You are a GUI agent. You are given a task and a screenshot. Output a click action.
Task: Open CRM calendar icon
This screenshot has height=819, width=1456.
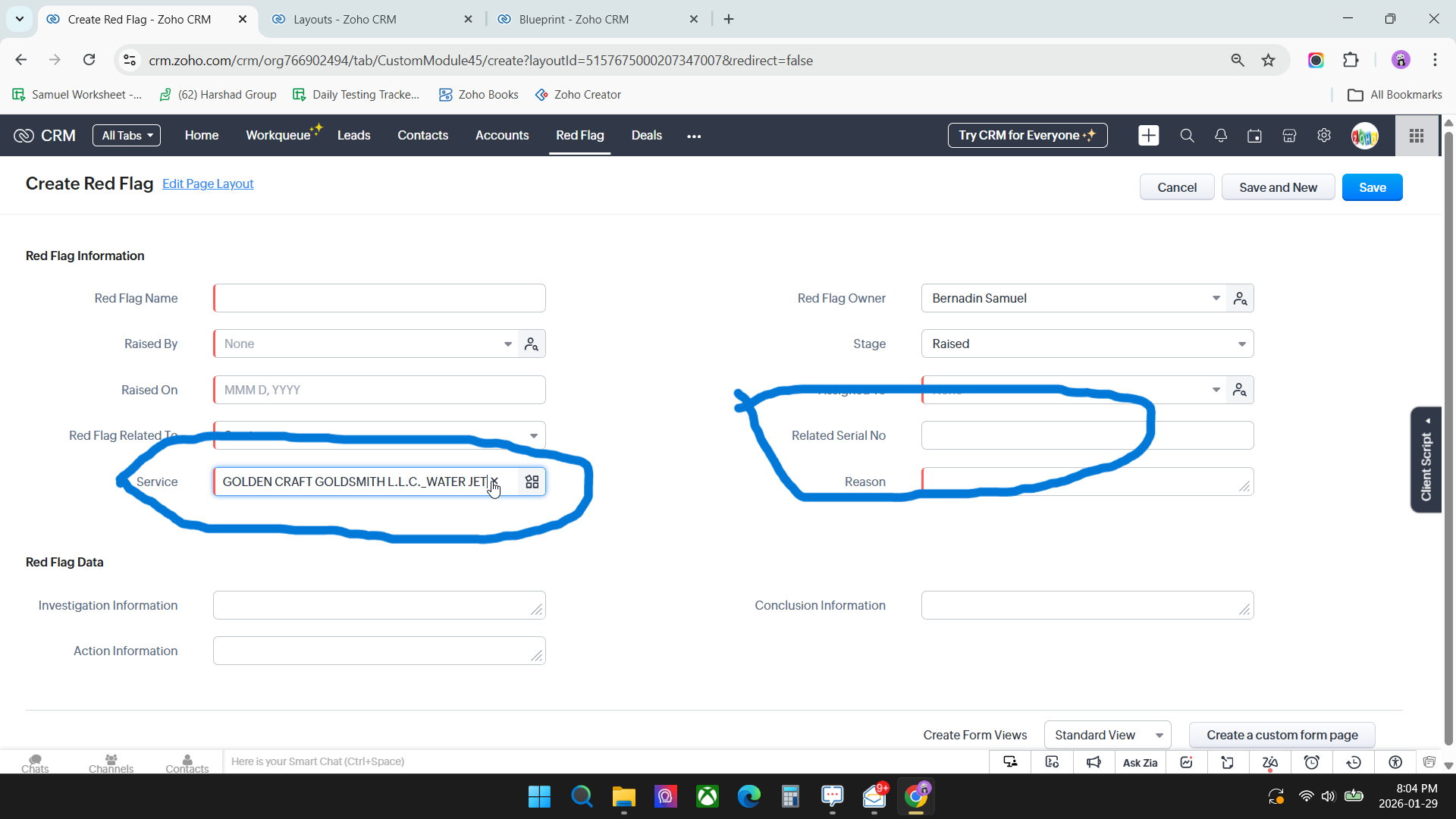coord(1255,136)
